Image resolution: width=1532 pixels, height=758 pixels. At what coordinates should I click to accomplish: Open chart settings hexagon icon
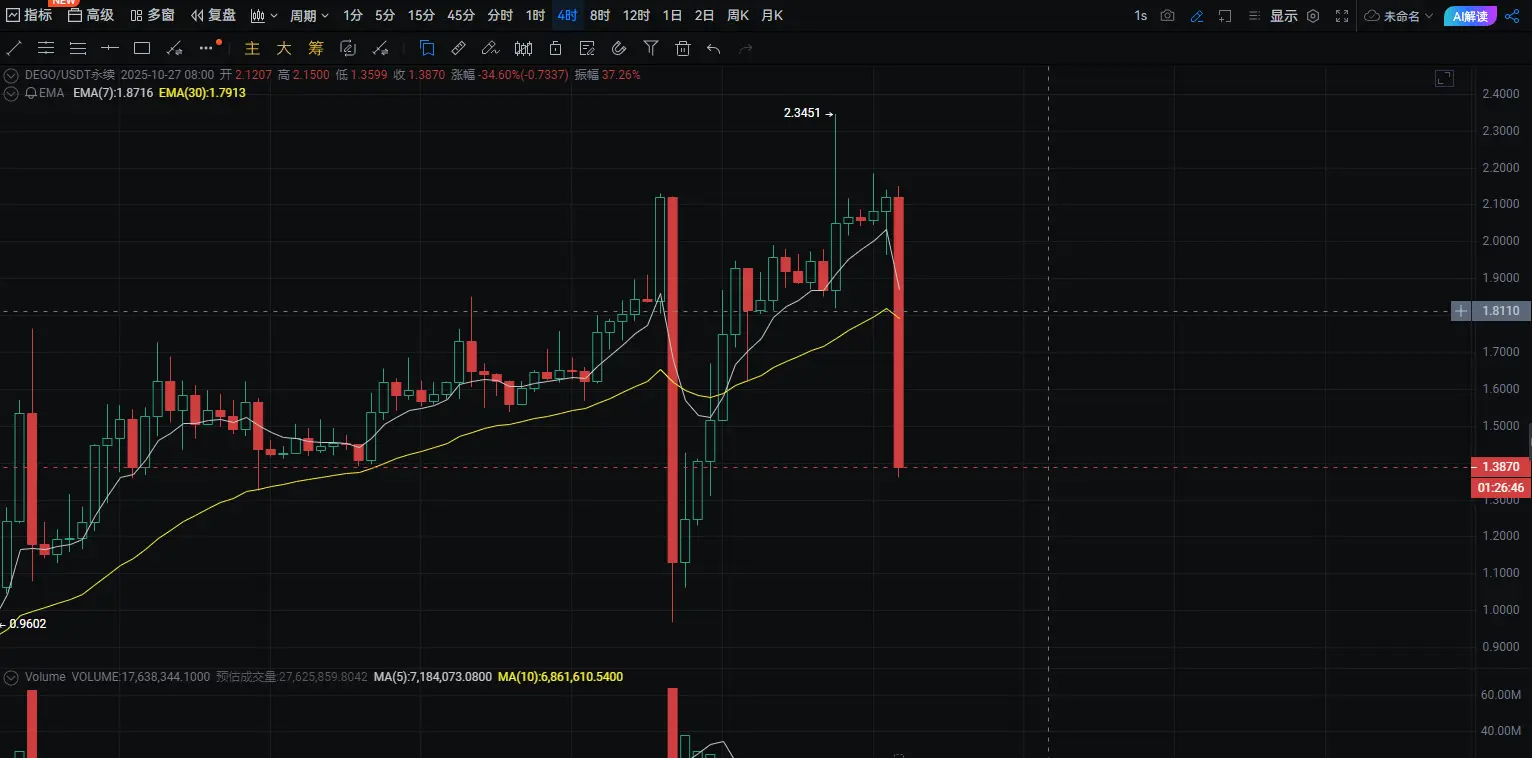click(1313, 15)
